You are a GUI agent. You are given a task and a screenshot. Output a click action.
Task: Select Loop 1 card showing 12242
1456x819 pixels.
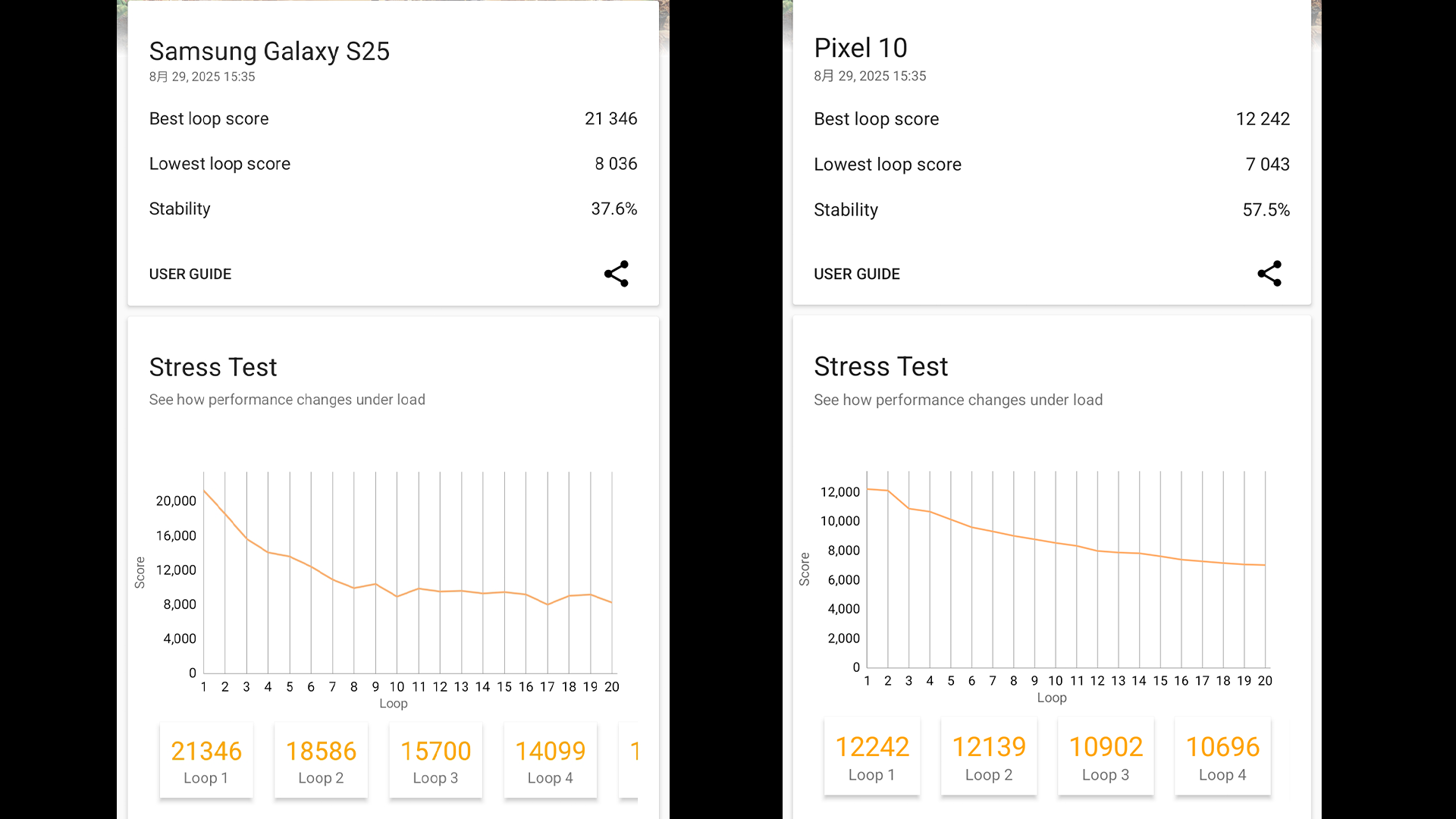(x=872, y=757)
